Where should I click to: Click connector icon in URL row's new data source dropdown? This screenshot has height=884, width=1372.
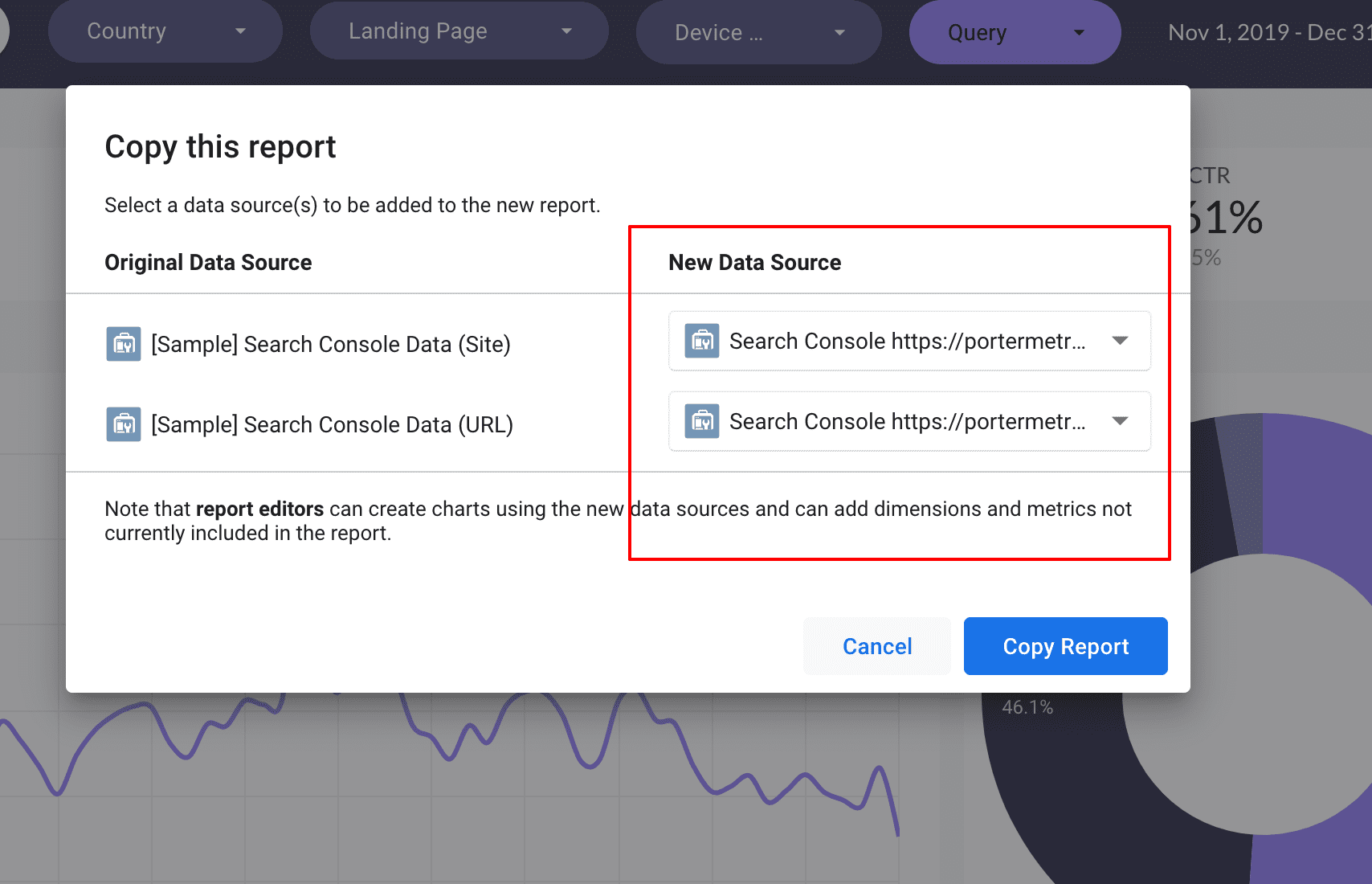coord(702,421)
